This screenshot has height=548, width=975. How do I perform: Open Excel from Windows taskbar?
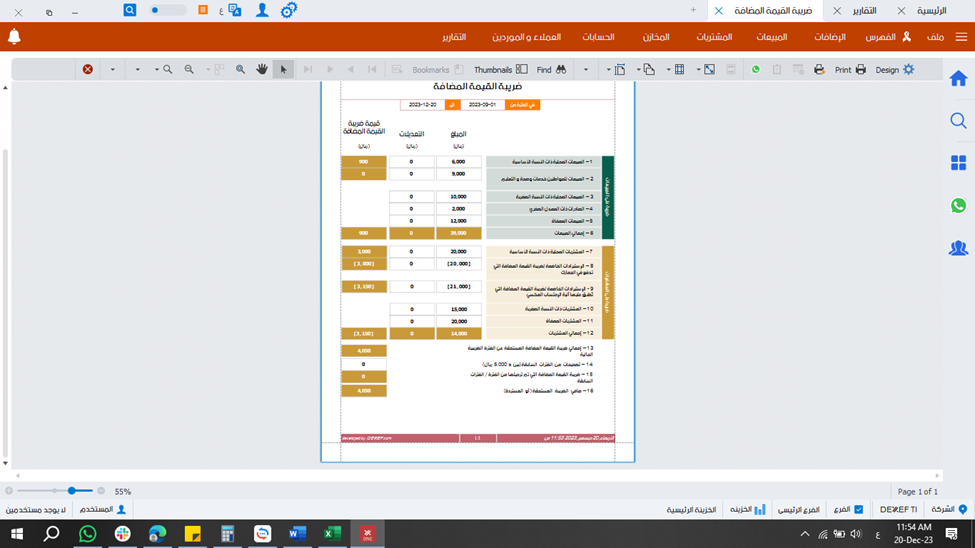click(x=332, y=534)
